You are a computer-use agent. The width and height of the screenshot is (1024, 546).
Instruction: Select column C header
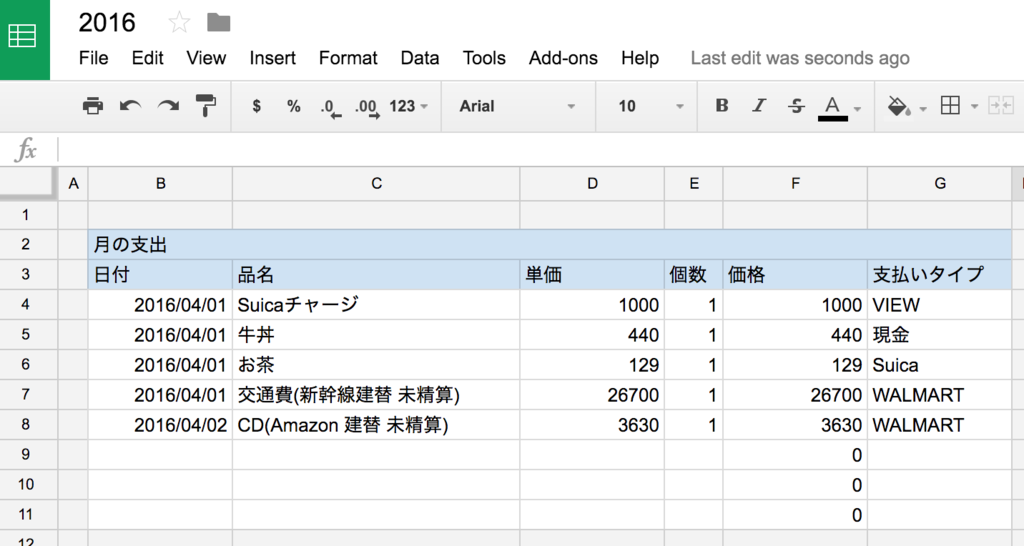[376, 184]
